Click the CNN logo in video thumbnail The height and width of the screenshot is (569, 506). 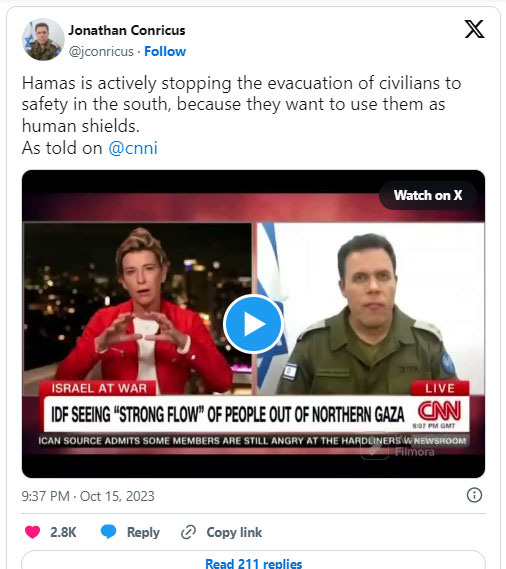(440, 410)
